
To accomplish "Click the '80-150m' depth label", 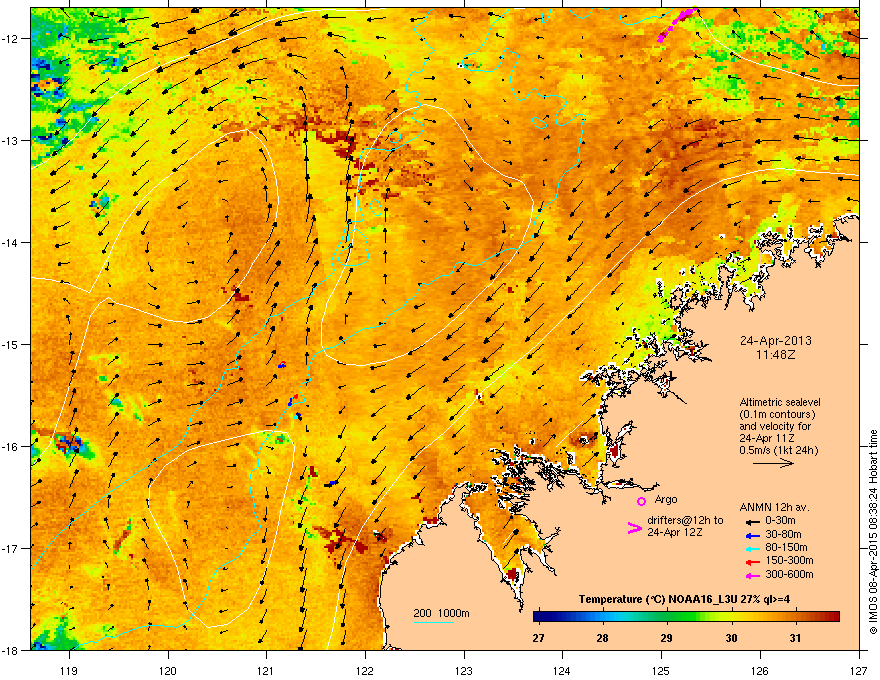I will tap(786, 548).
